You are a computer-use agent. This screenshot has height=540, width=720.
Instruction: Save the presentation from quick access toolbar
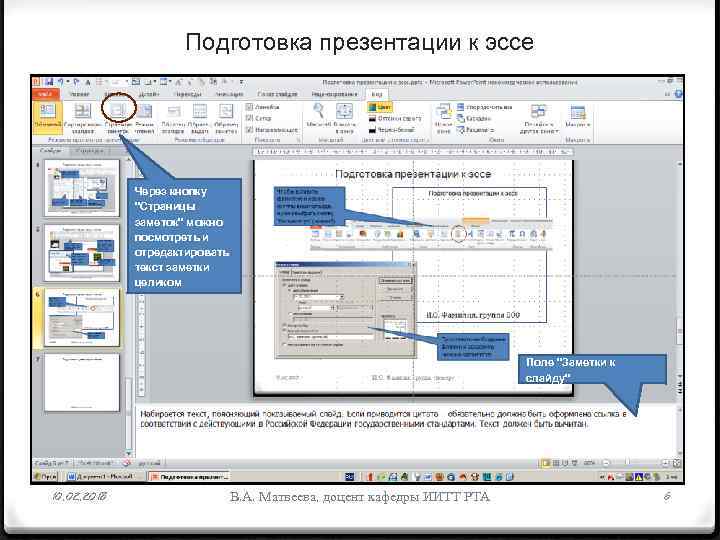(49, 83)
